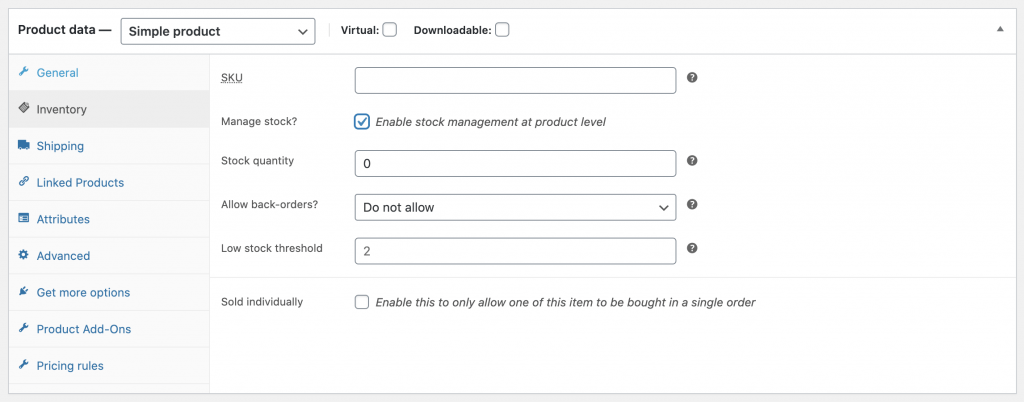Open the Allow back-orders dropdown
This screenshot has width=1024, height=402.
[x=515, y=208]
